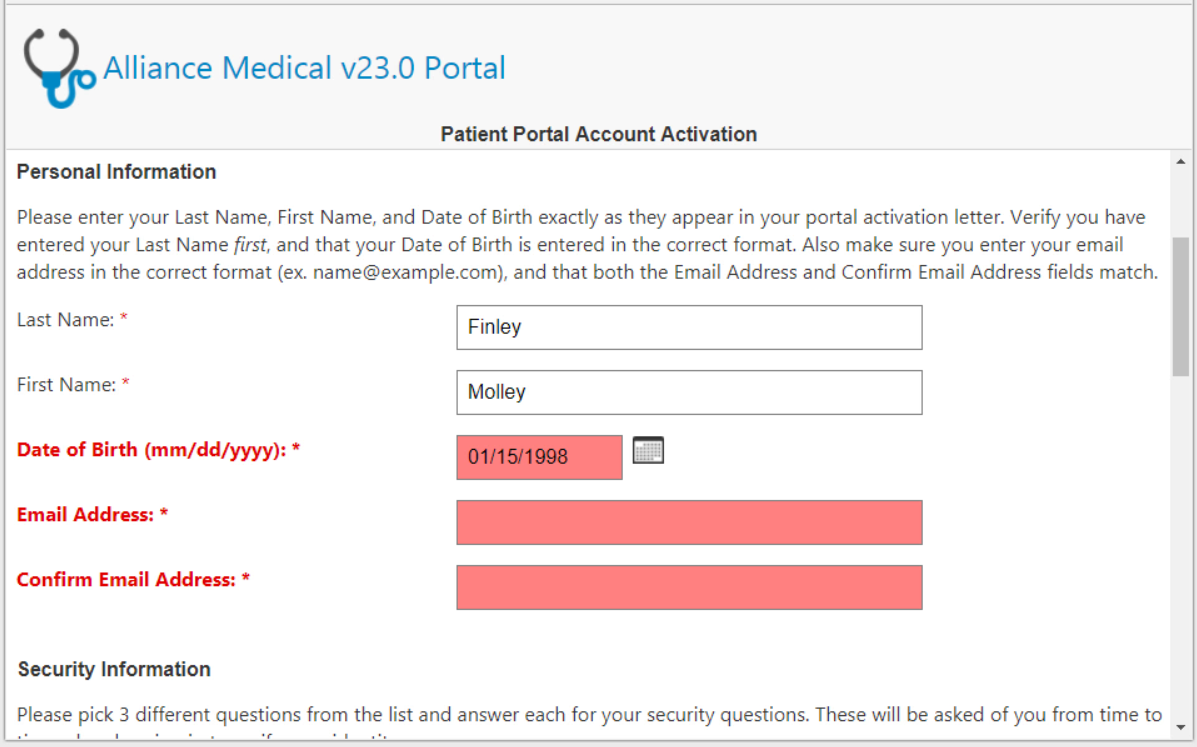Click the scrollbar down arrow
Viewport: 1197px width, 747px height.
coord(1180,728)
